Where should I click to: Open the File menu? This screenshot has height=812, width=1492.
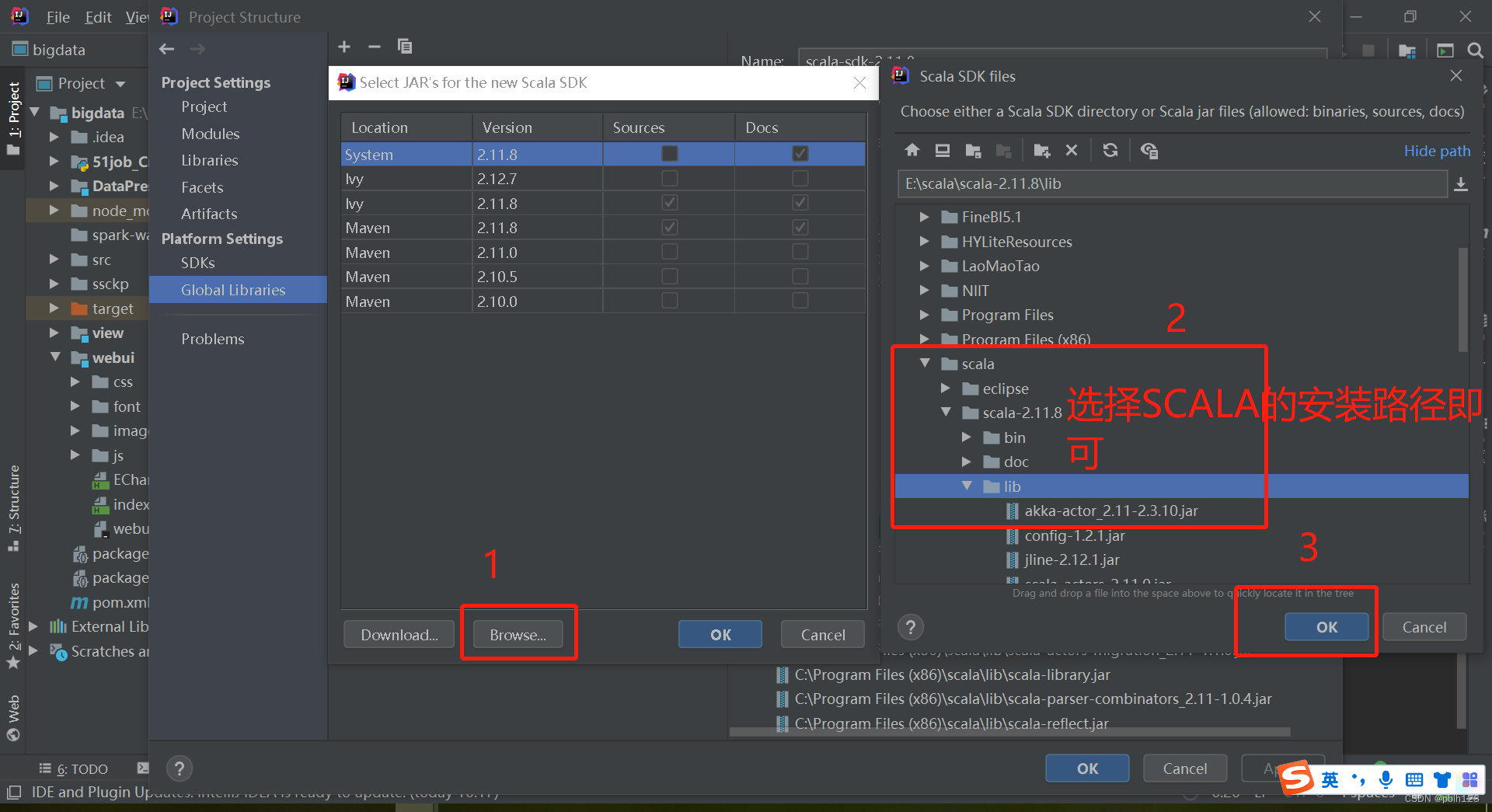pos(58,17)
